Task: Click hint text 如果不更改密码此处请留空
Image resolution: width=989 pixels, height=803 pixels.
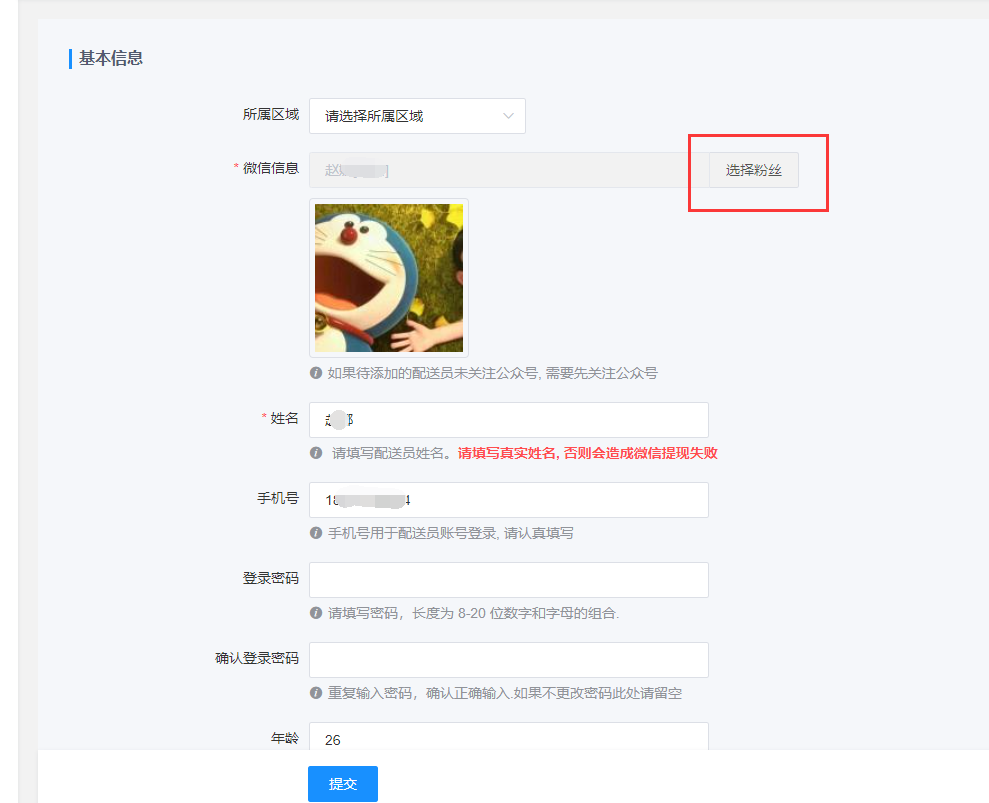Action: point(598,693)
